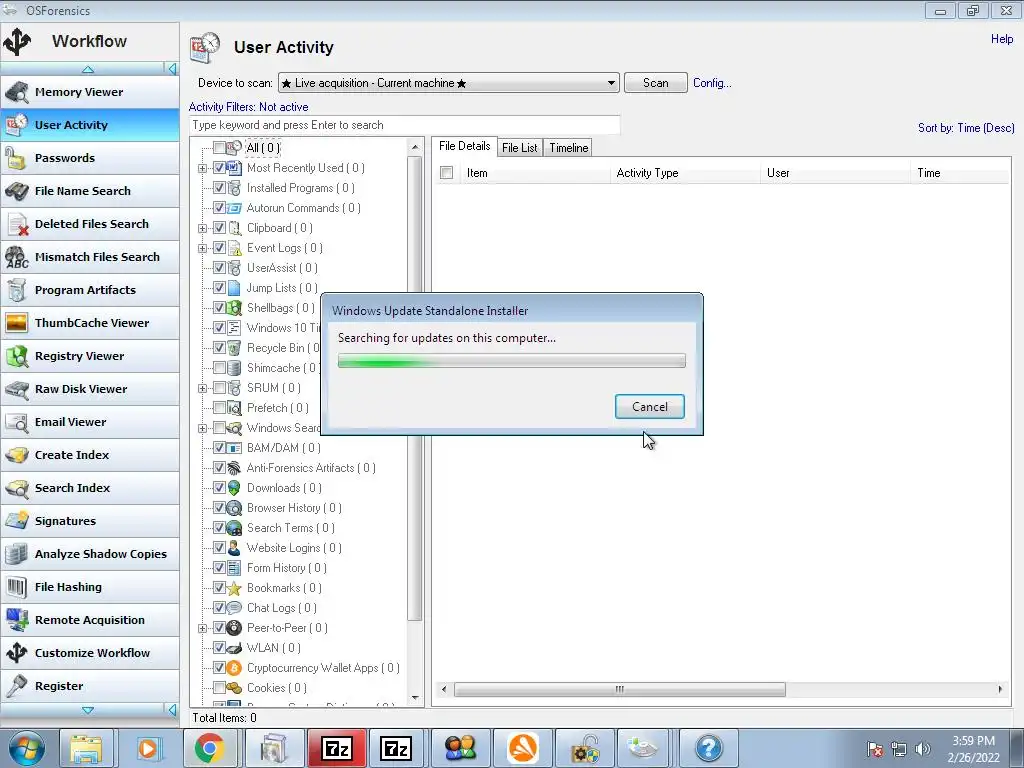Select the File Details tab

click(464, 146)
